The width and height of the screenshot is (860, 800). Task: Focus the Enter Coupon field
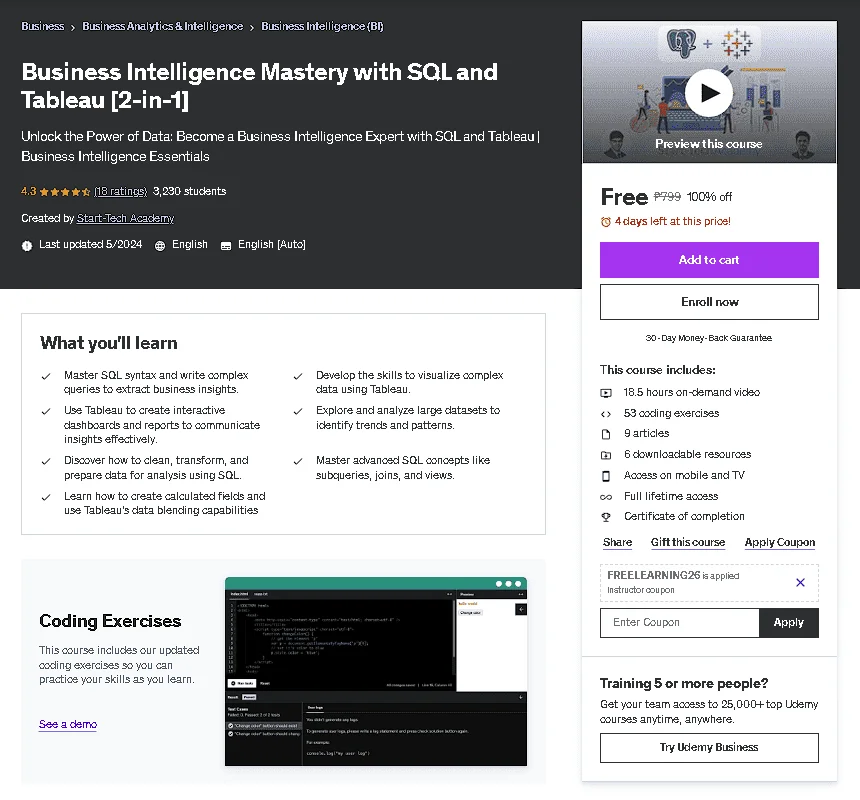coord(680,623)
